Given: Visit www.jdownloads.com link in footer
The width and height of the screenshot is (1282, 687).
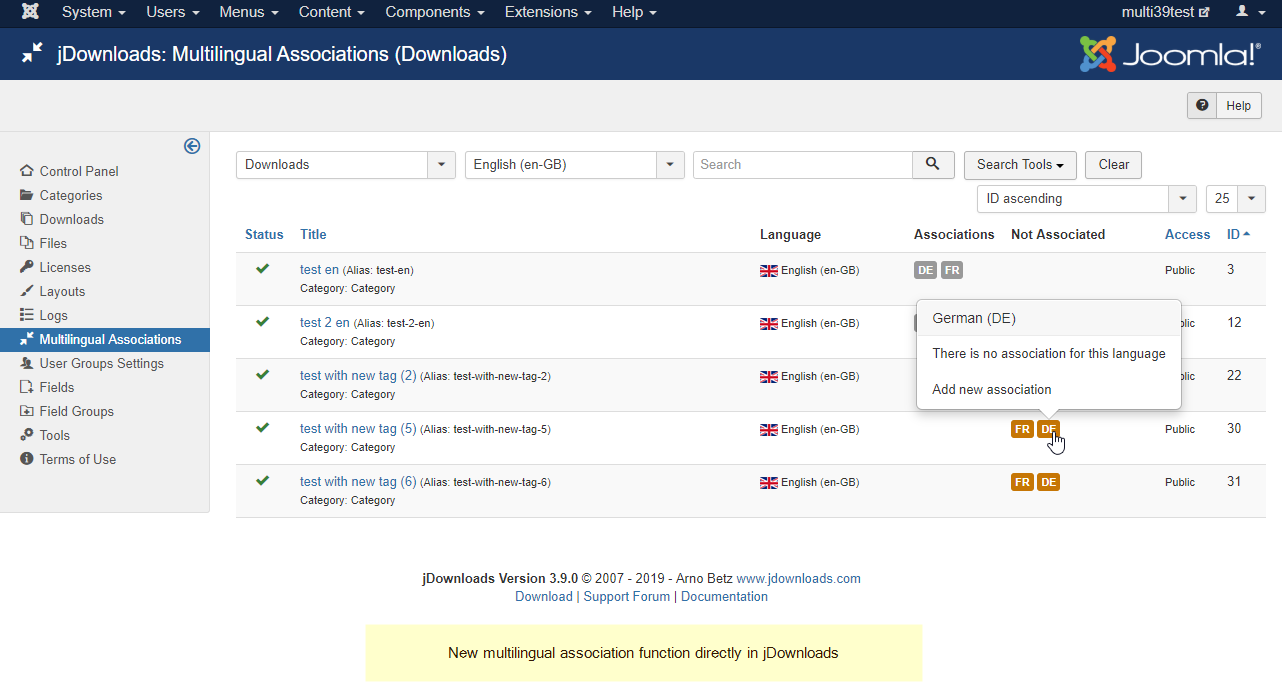Looking at the screenshot, I should point(798,579).
